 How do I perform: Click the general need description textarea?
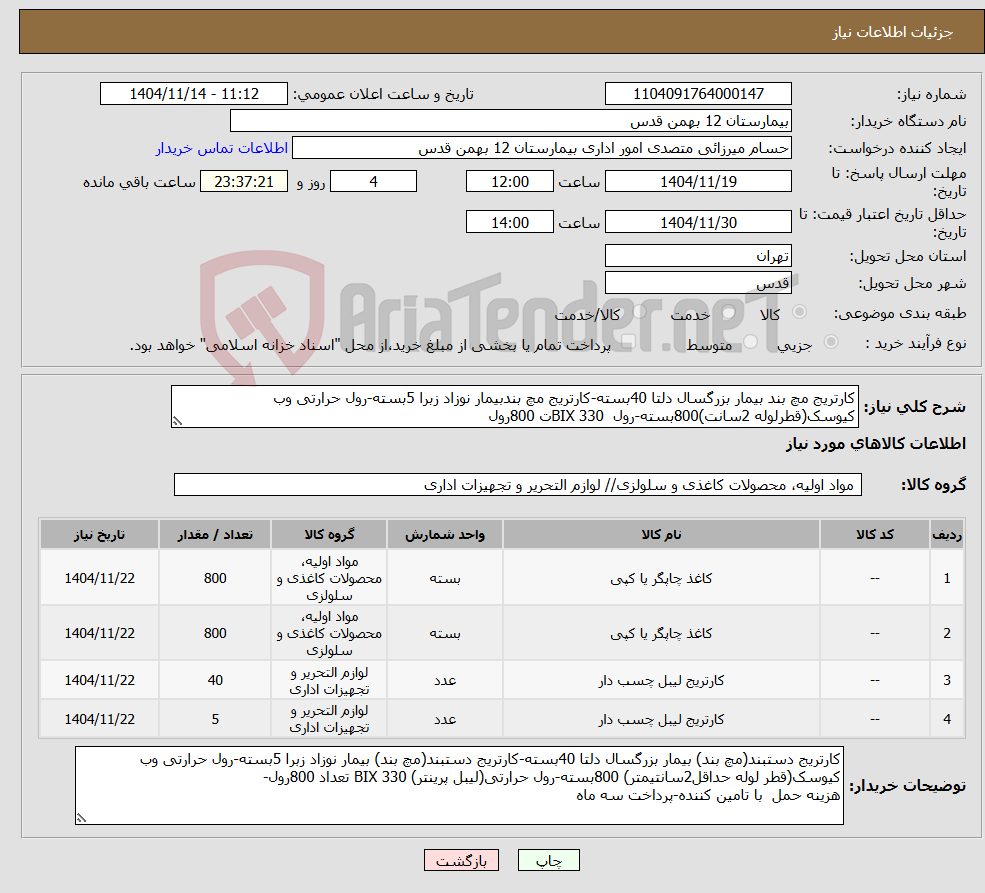(514, 406)
